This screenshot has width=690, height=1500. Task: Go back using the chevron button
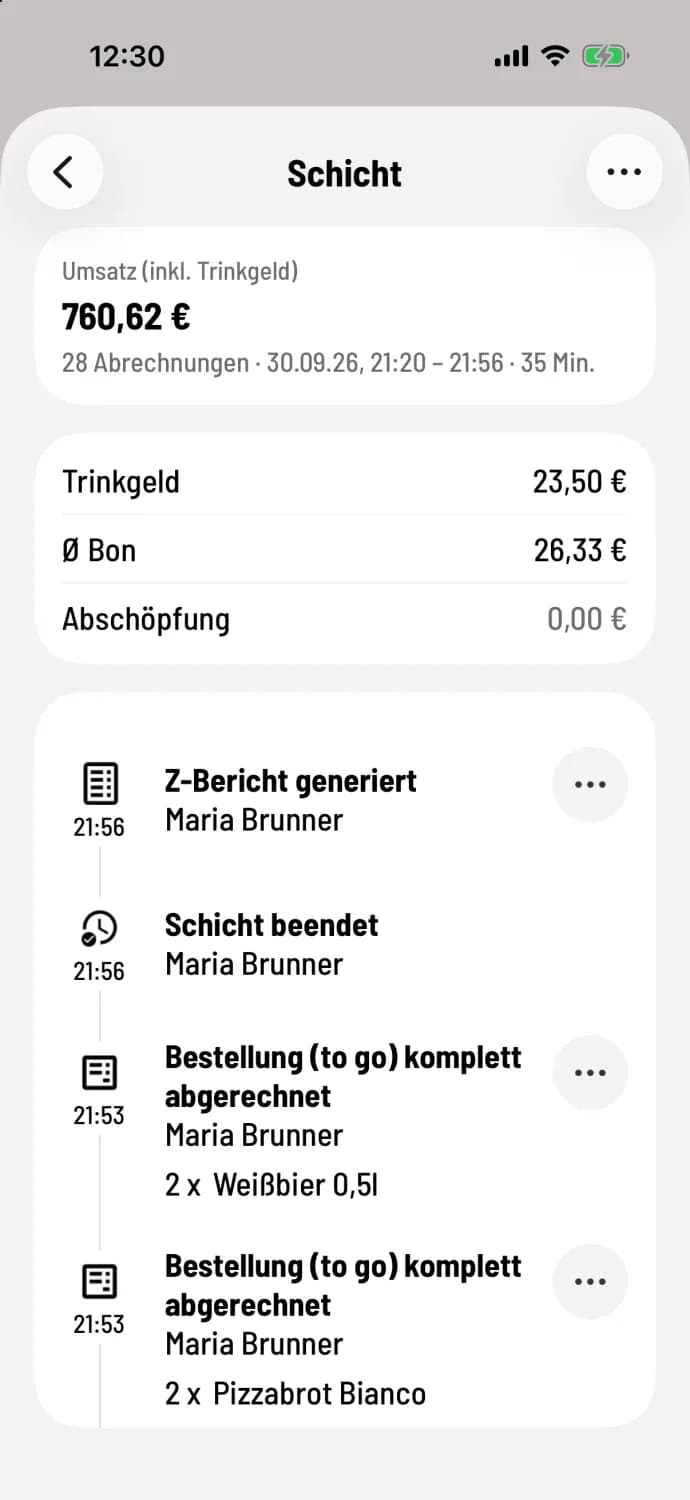tap(64, 172)
